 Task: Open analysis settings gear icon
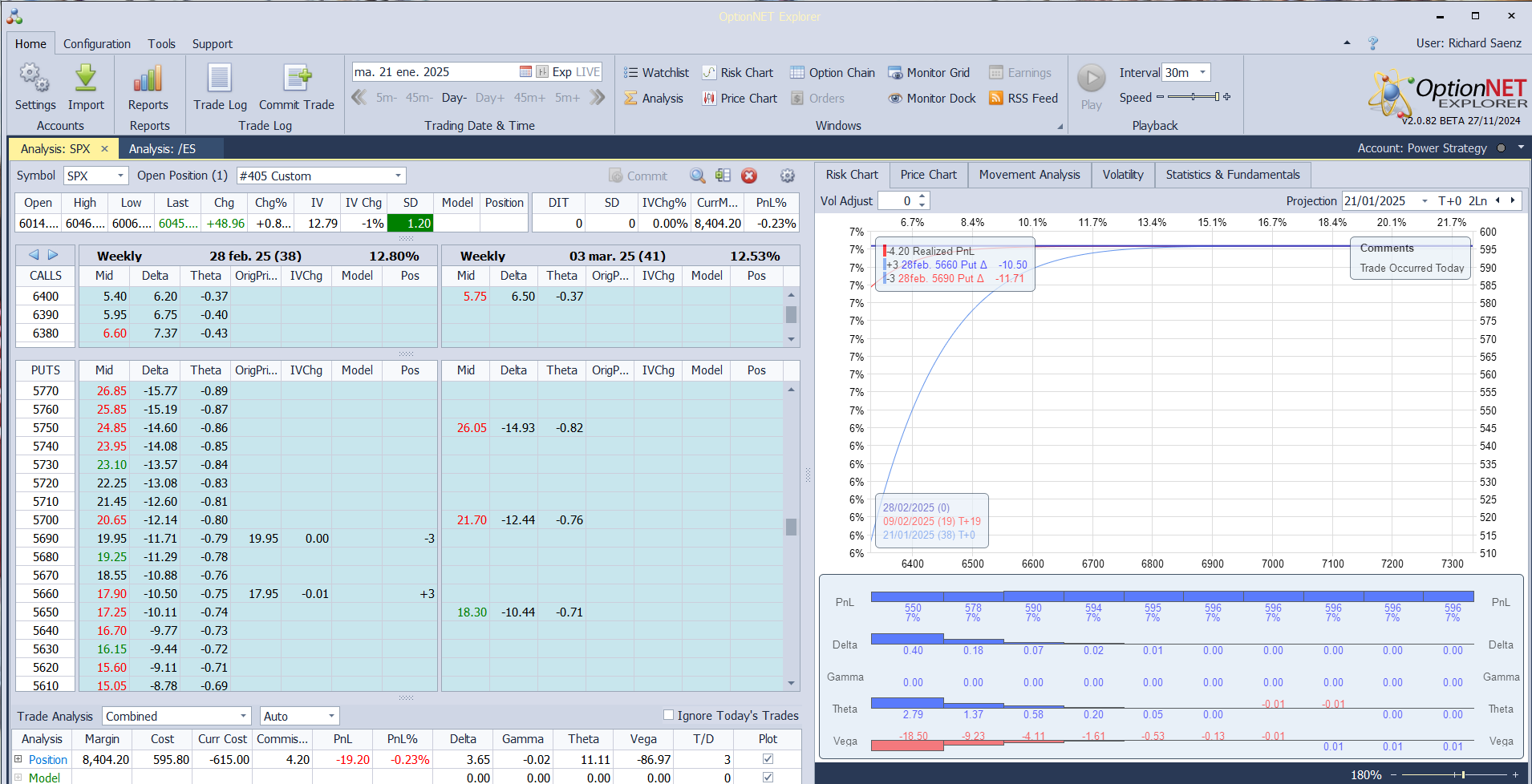tap(788, 176)
